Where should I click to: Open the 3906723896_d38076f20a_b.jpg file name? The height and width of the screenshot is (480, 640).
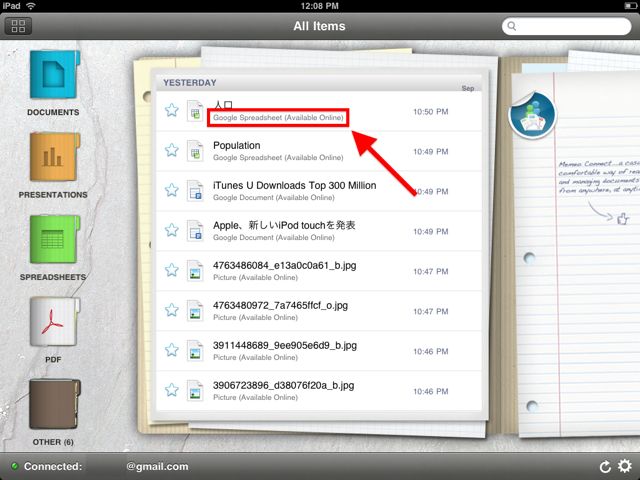point(284,386)
